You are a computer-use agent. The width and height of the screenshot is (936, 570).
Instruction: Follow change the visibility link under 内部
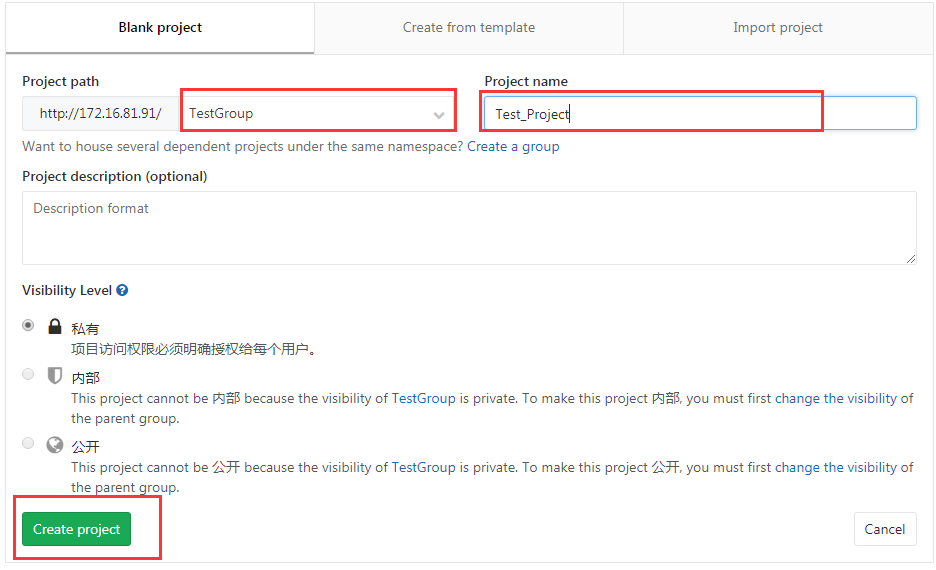(x=836, y=399)
